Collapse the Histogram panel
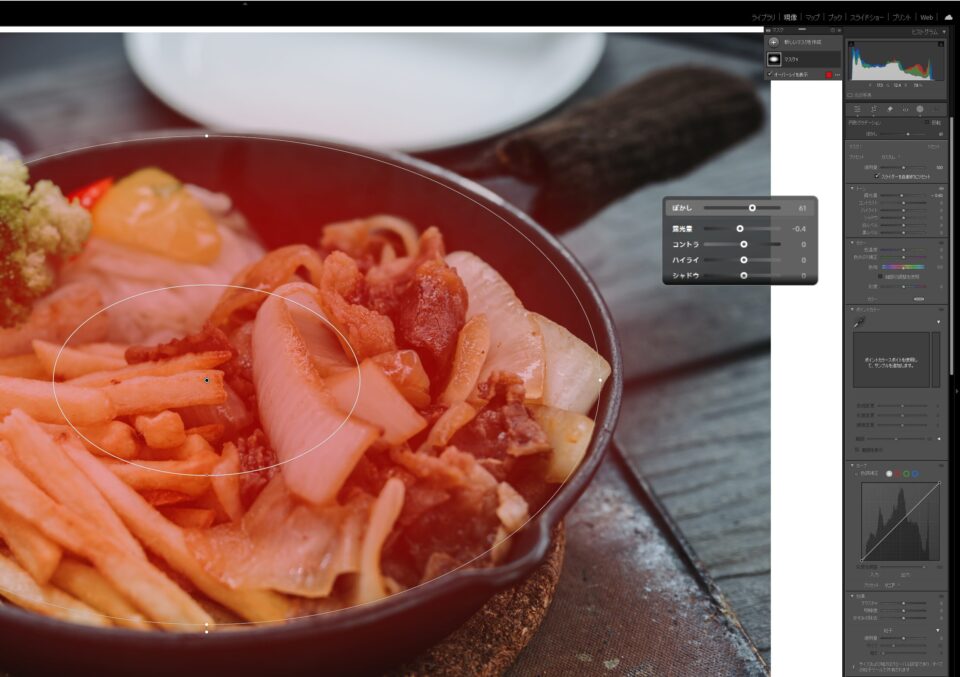 tap(942, 32)
